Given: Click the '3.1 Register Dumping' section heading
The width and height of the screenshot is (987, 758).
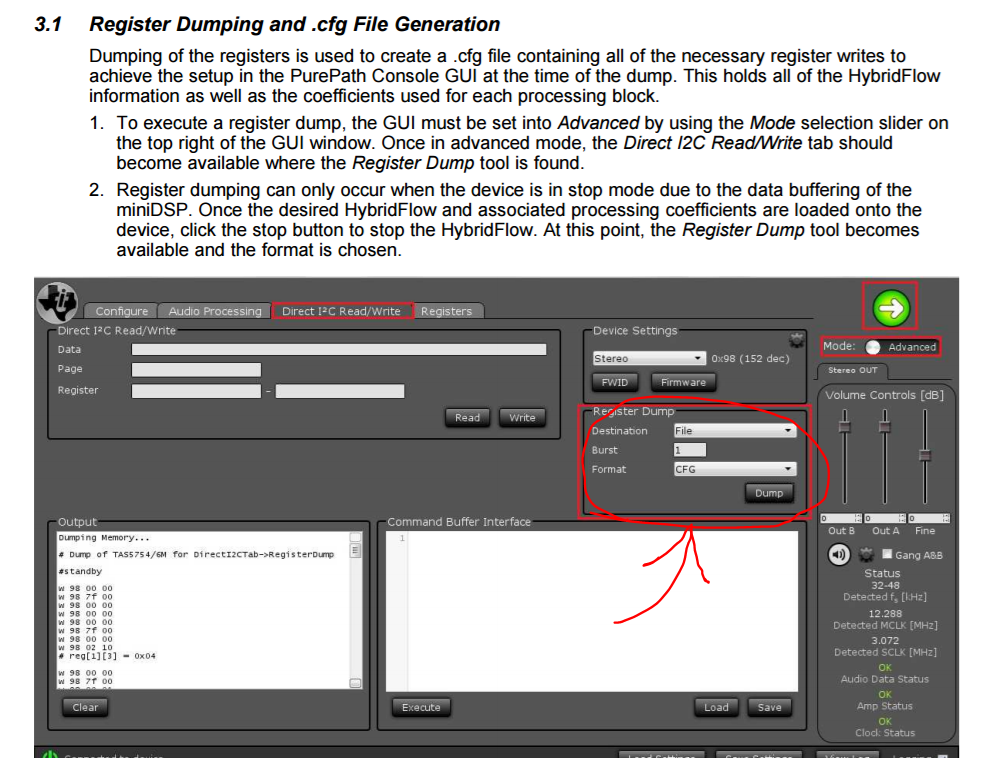Looking at the screenshot, I should [x=267, y=24].
